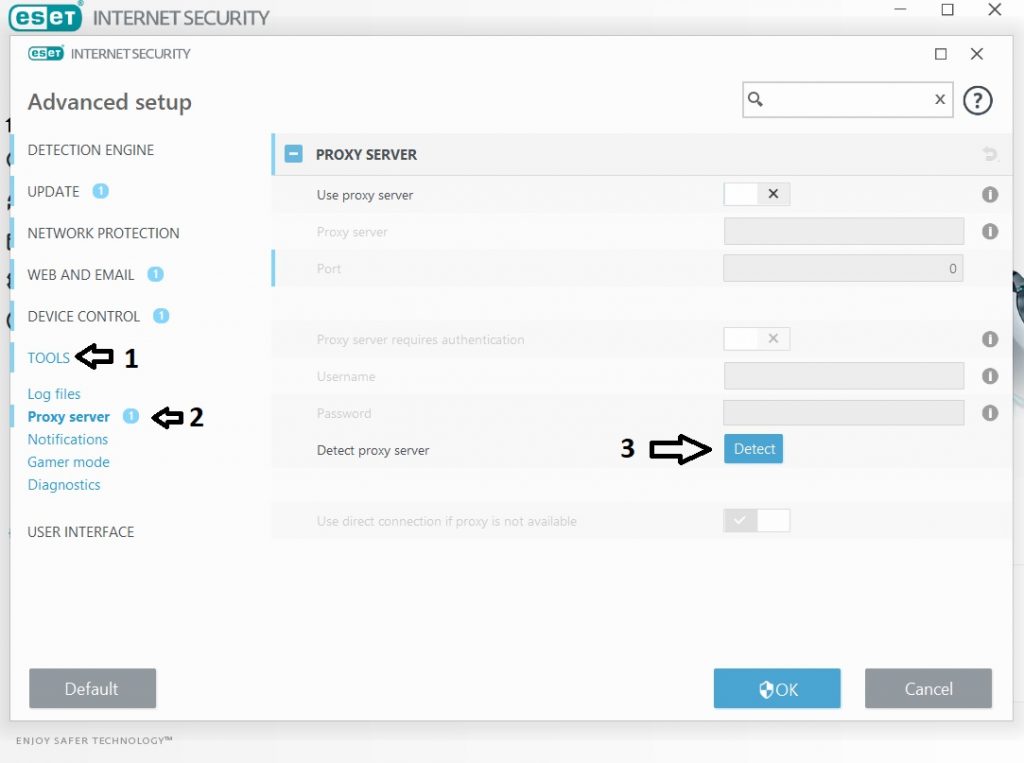Select Gamer mode under Tools
Image resolution: width=1024 pixels, height=763 pixels.
click(x=69, y=462)
